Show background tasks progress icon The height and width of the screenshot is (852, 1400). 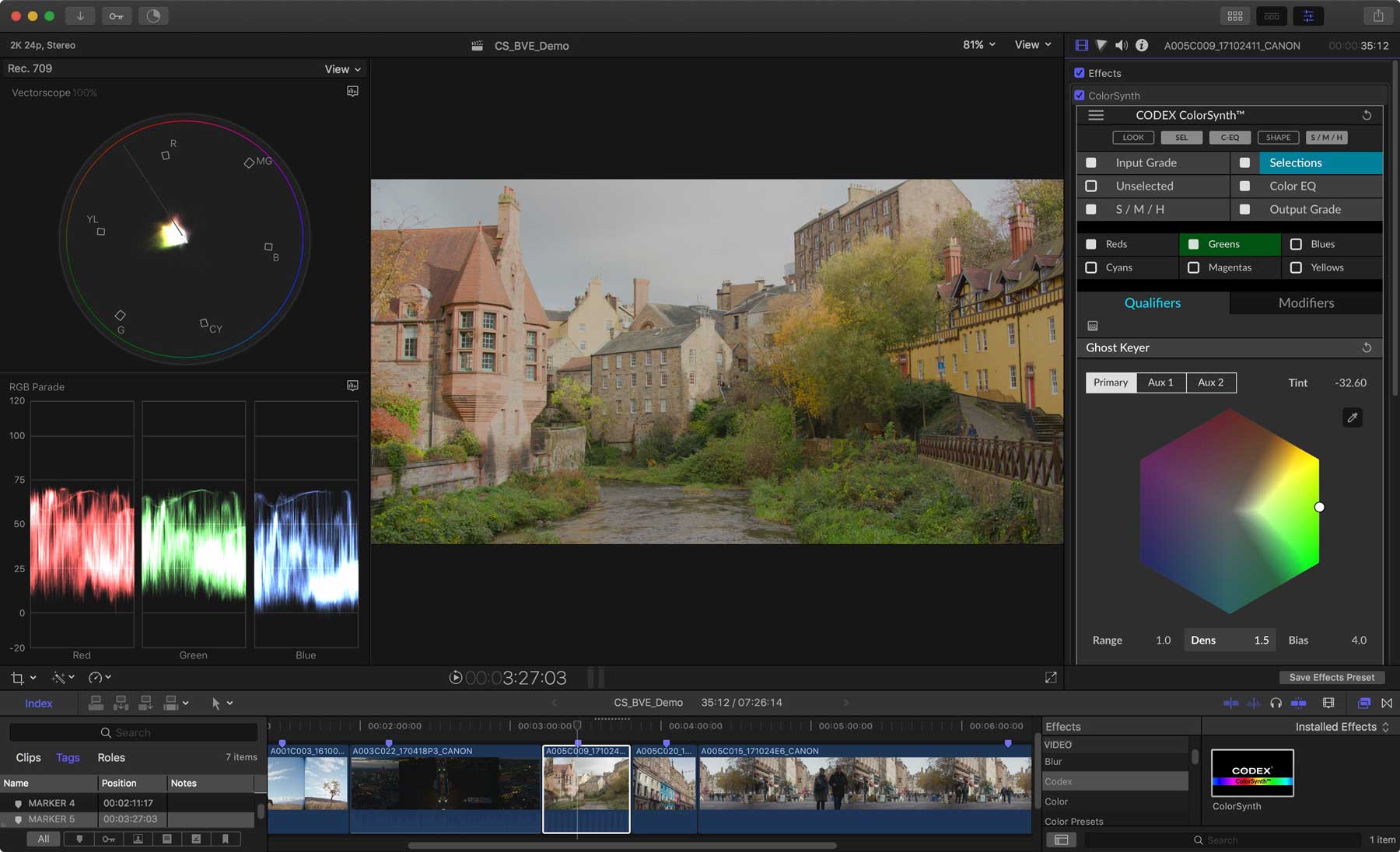click(153, 16)
